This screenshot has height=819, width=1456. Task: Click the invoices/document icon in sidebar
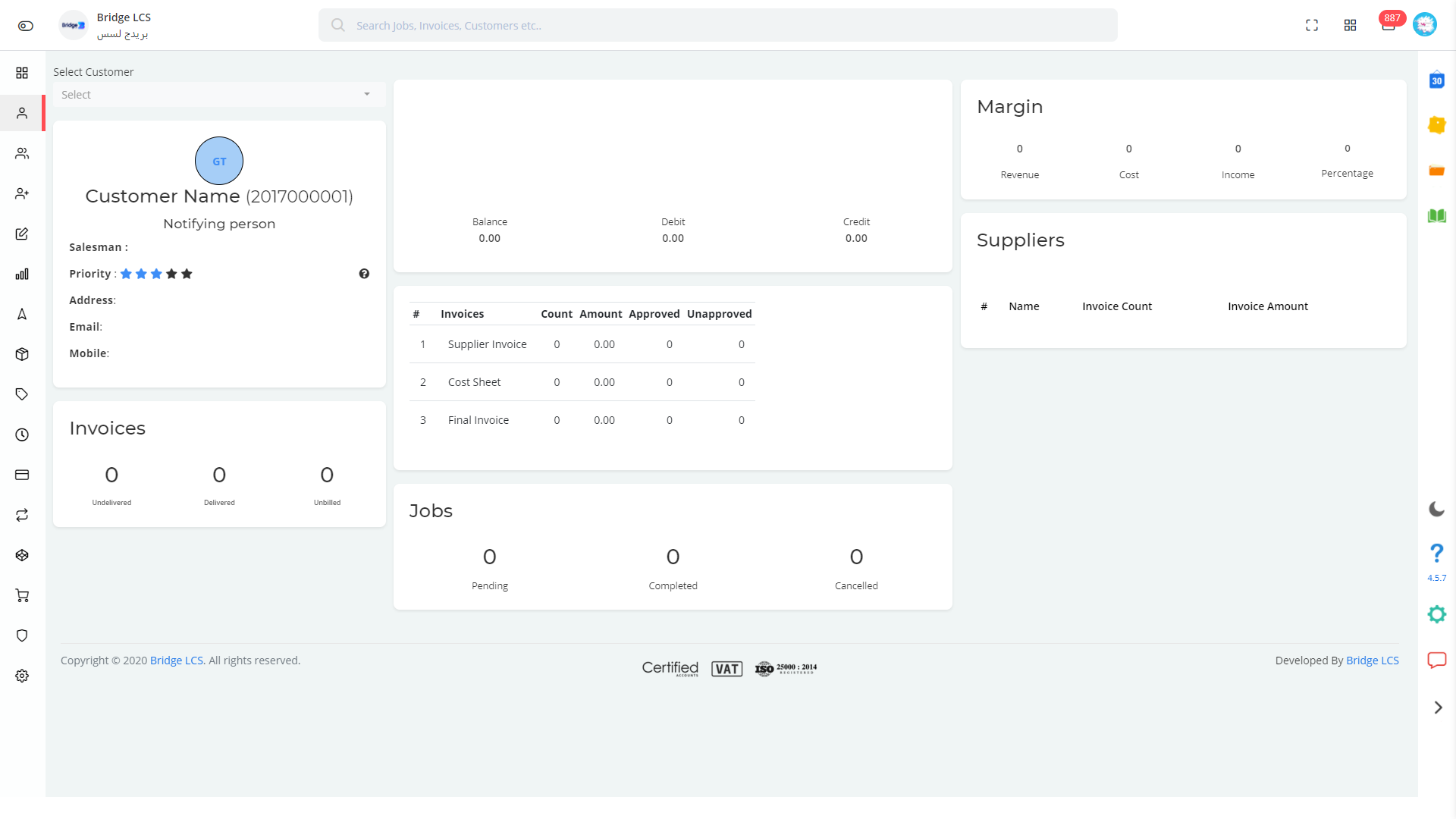pos(22,234)
